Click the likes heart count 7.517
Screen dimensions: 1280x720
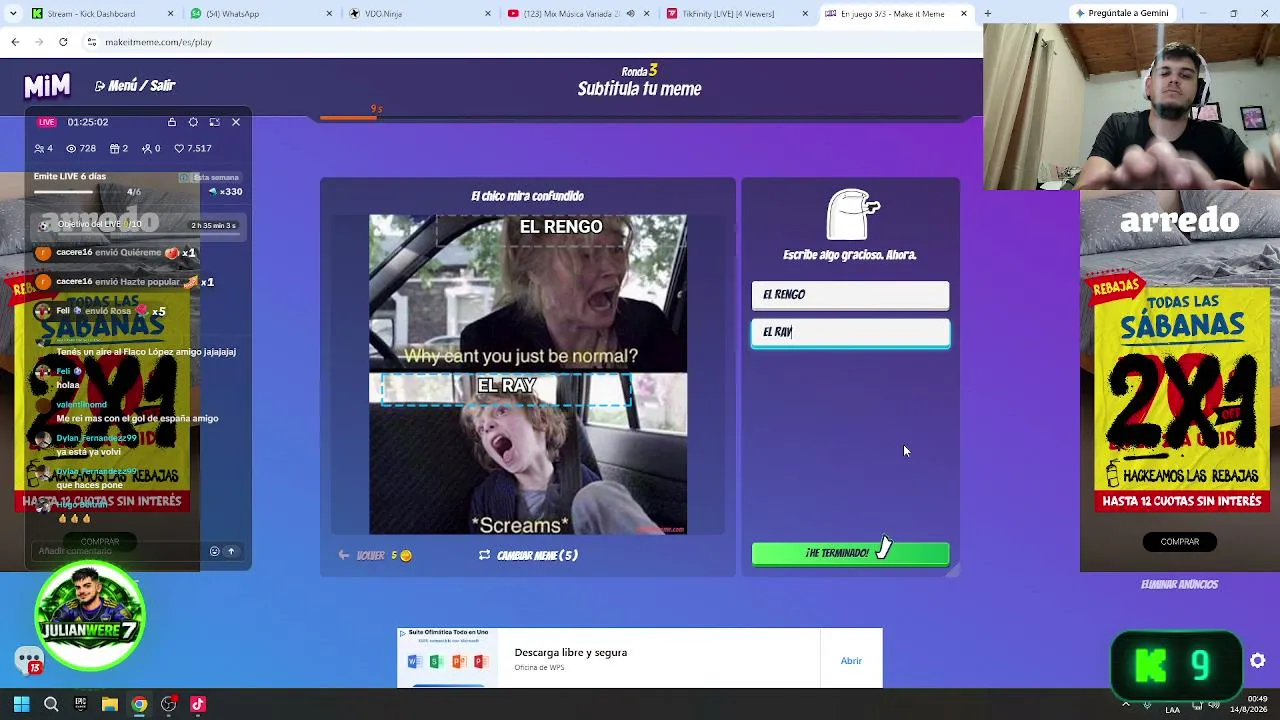coord(193,148)
